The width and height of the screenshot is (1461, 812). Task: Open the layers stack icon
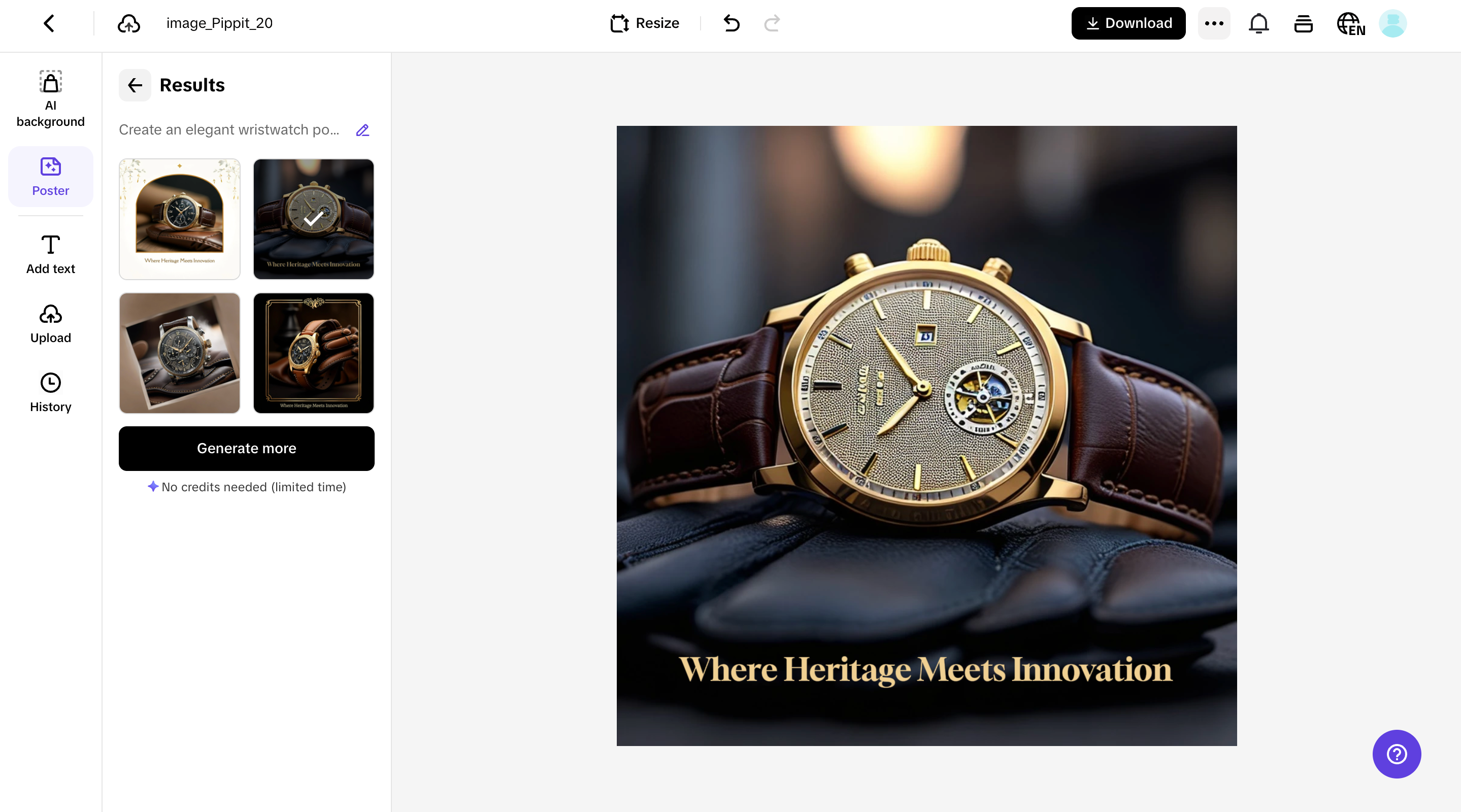click(x=1303, y=23)
